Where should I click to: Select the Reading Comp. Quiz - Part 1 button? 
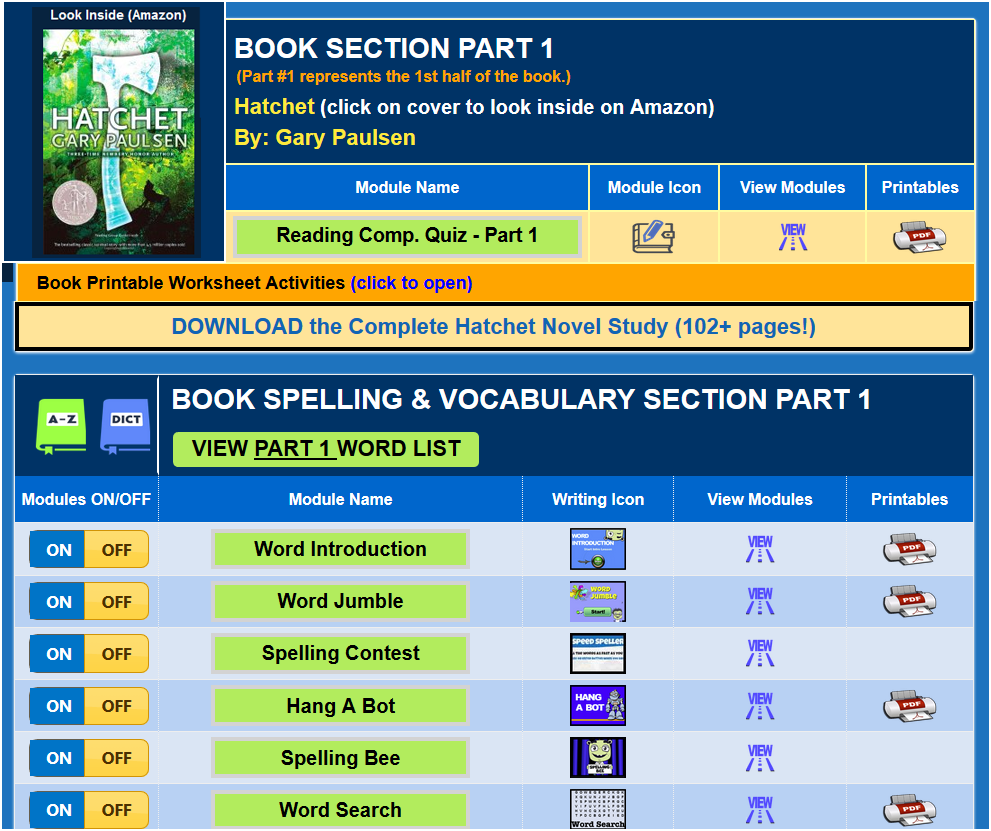[x=407, y=236]
